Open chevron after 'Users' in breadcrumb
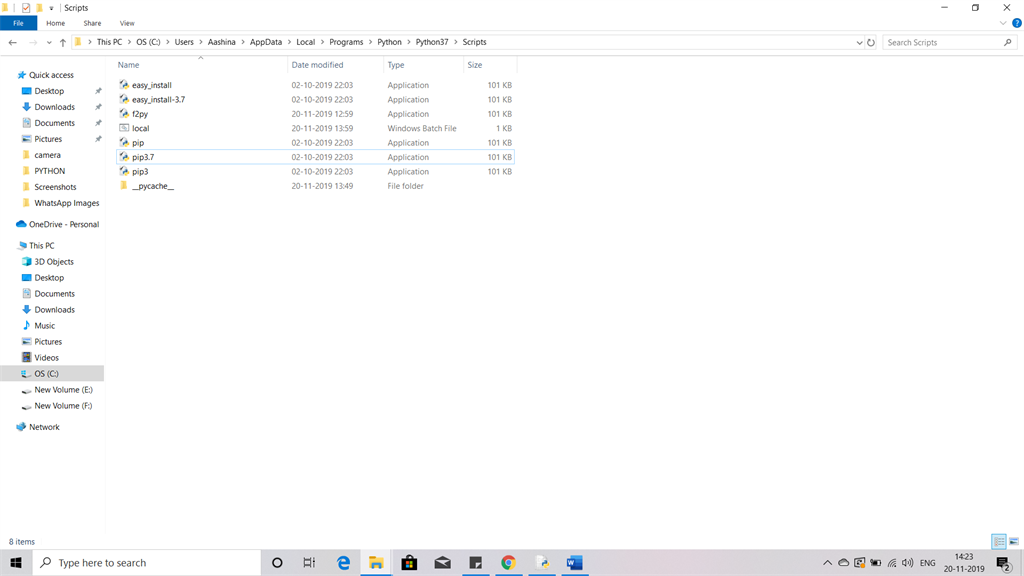Image resolution: width=1024 pixels, height=576 pixels. point(200,42)
